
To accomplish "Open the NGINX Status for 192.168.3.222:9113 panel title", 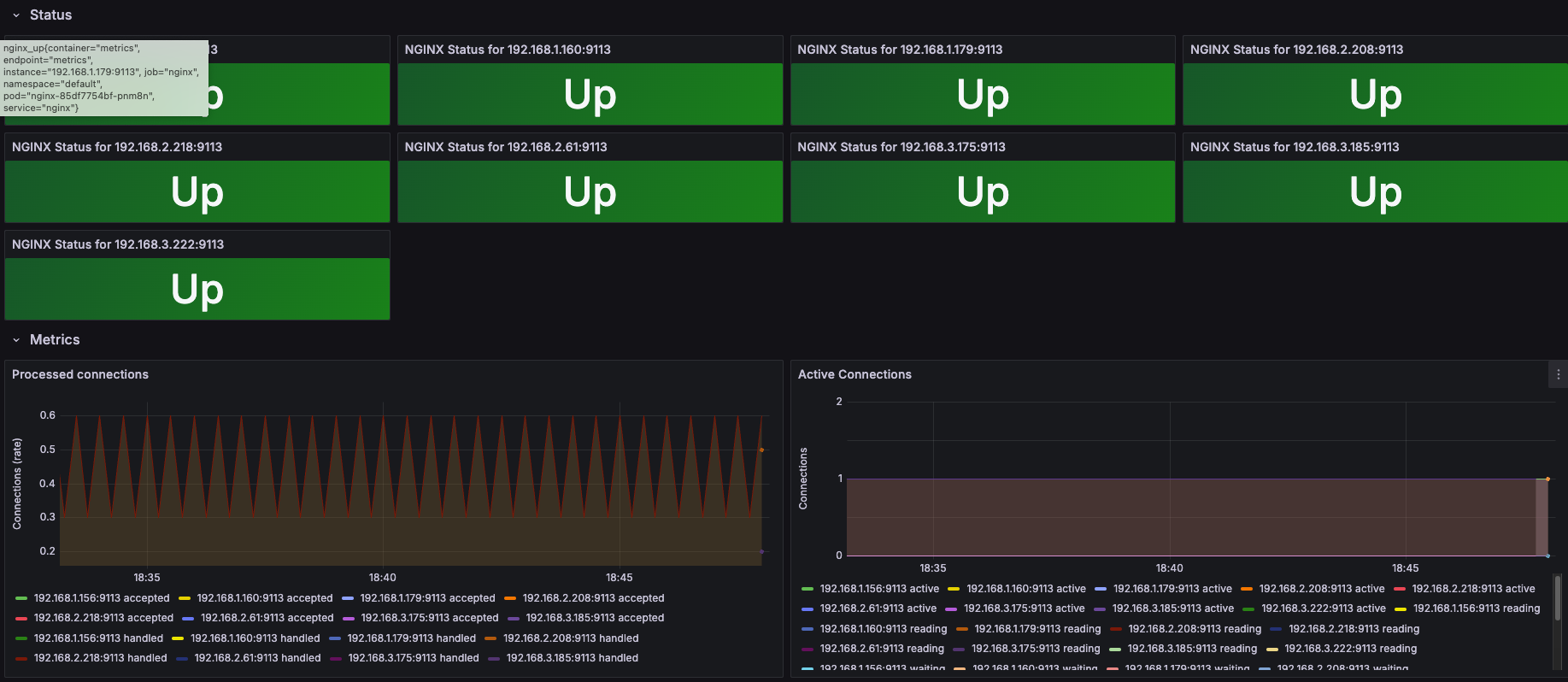I will tap(118, 244).
